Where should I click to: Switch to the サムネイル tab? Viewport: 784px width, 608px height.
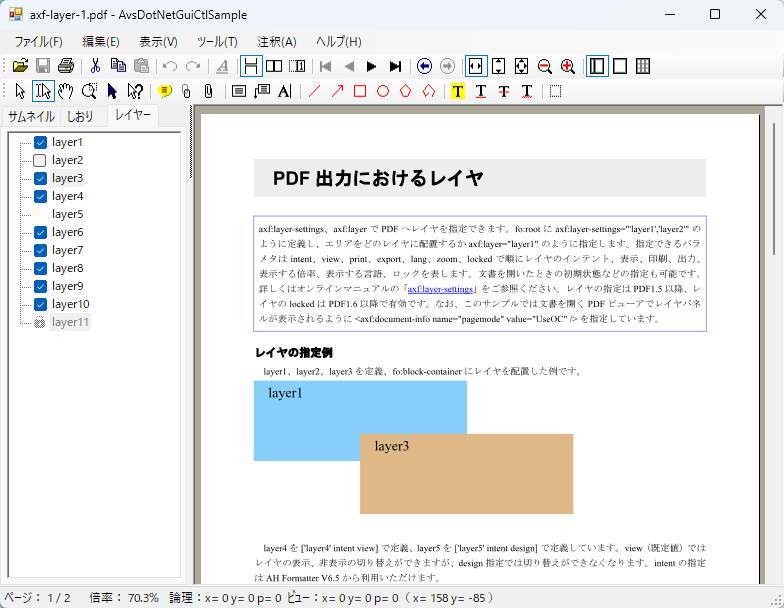[31, 116]
